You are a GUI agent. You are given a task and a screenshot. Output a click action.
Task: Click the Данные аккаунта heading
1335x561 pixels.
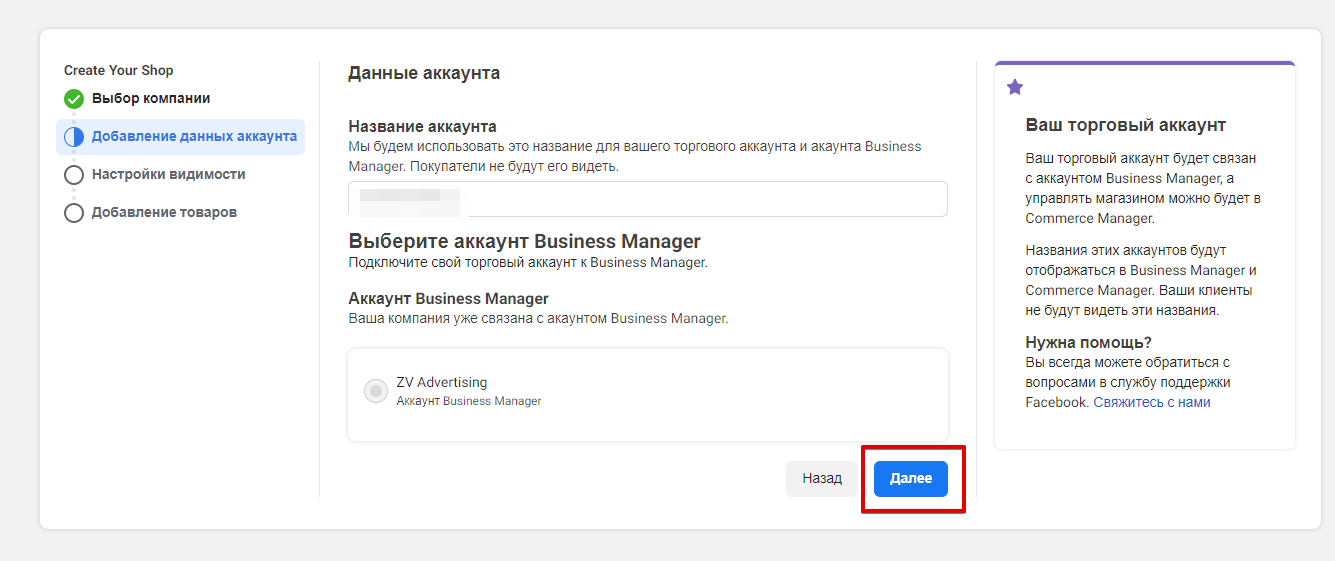click(424, 73)
